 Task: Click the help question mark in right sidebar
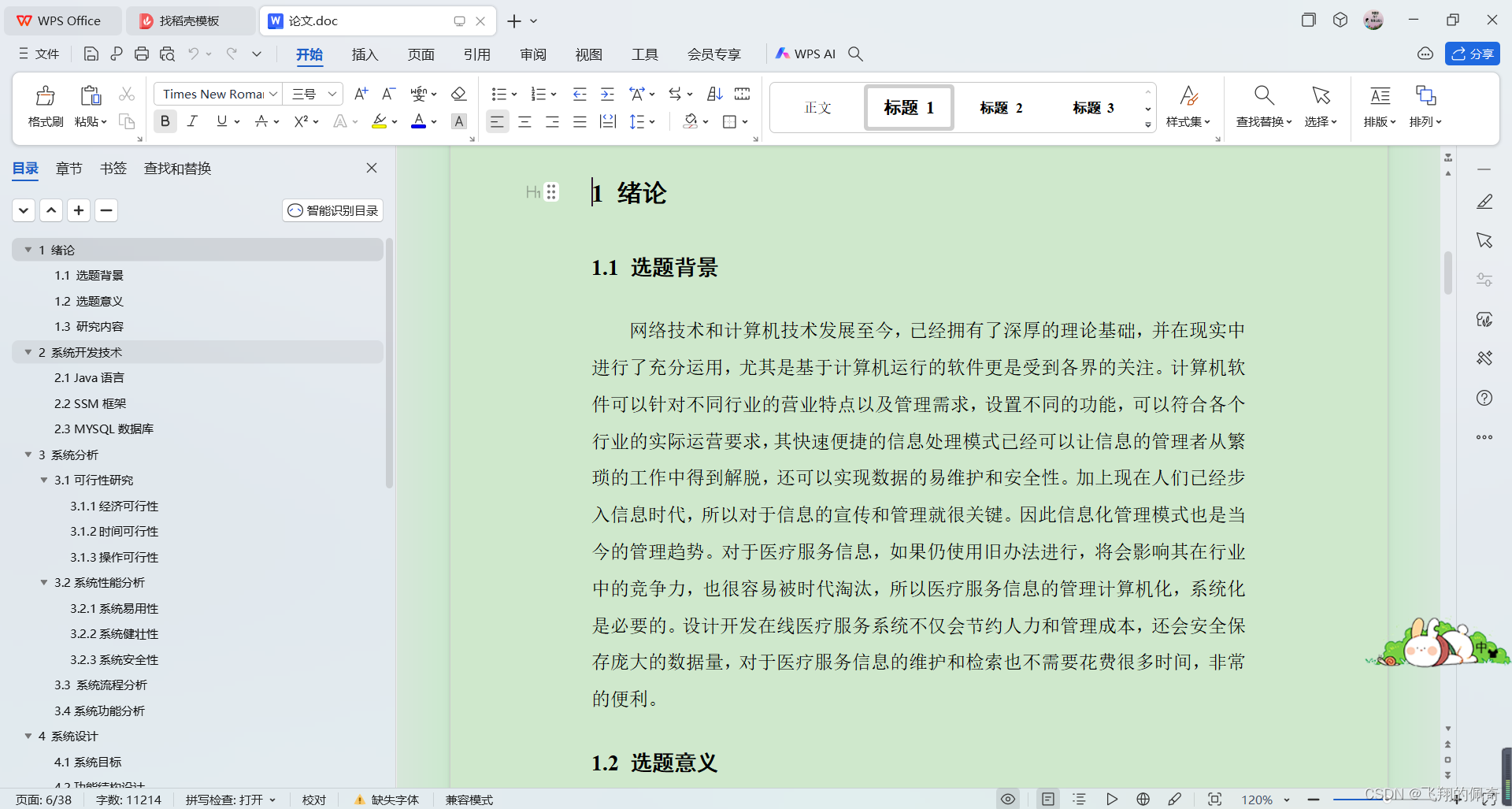(1484, 398)
